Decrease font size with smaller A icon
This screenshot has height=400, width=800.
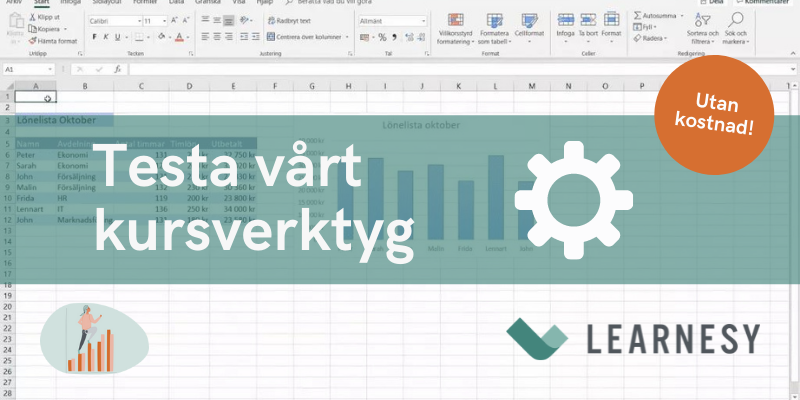tap(186, 21)
